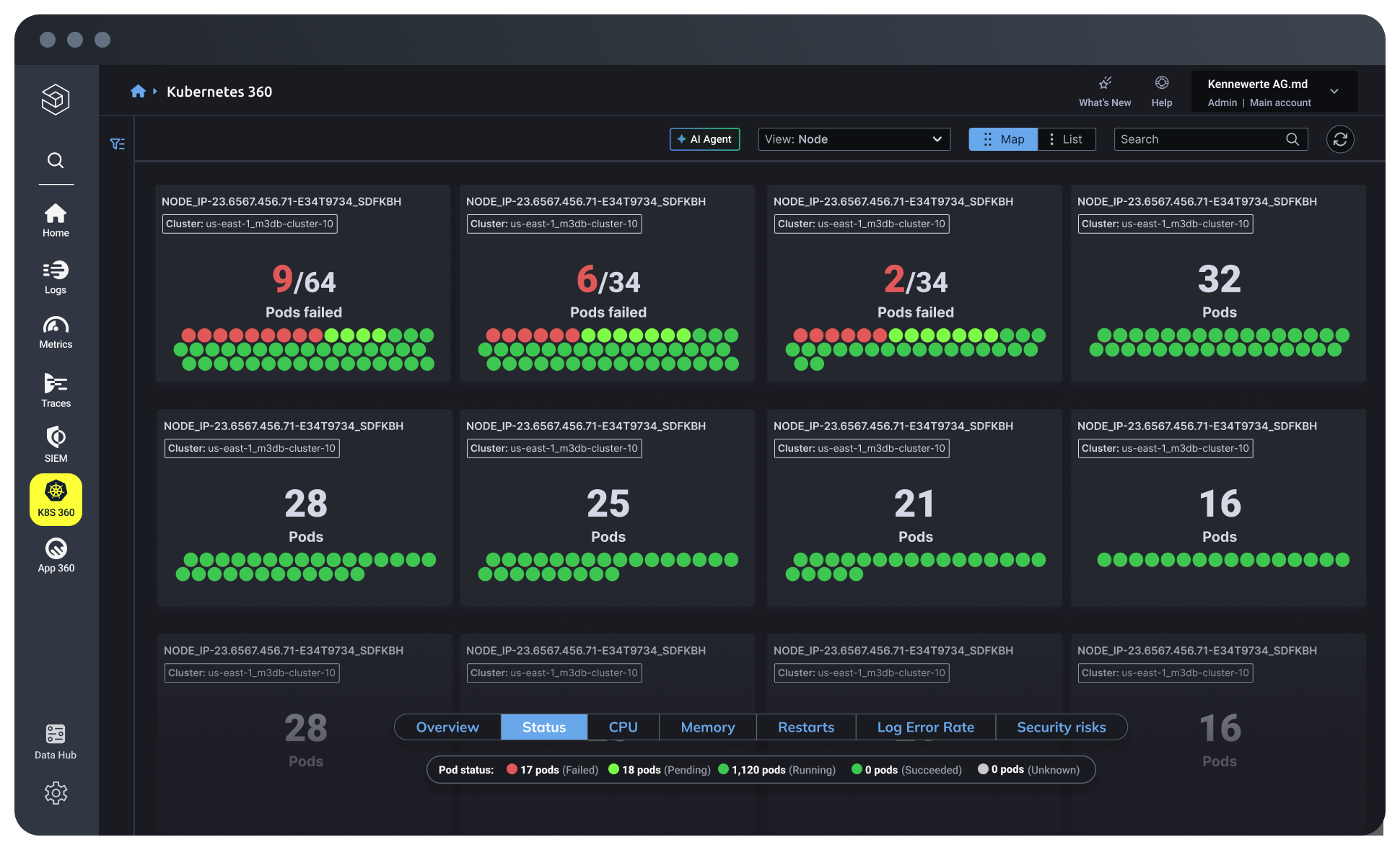Image resolution: width=1400 pixels, height=850 pixels.
Task: Launch the AI Agent
Action: coord(704,139)
